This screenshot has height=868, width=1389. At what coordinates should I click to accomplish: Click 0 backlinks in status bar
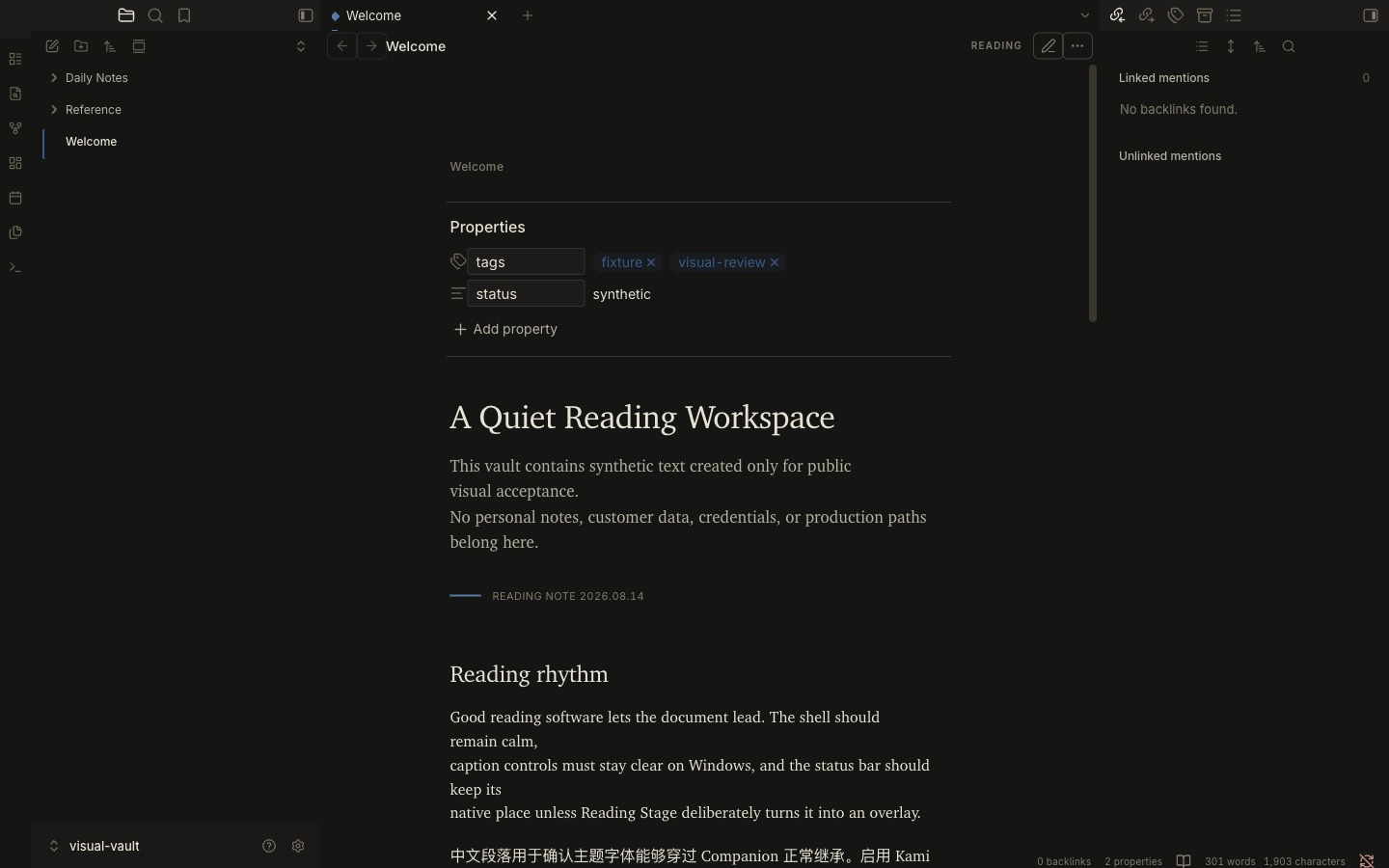point(1064,861)
